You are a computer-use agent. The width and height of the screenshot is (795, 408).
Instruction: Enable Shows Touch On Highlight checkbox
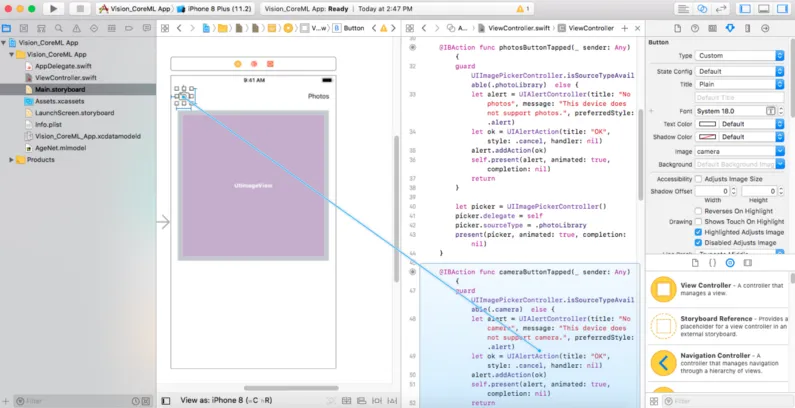698,221
